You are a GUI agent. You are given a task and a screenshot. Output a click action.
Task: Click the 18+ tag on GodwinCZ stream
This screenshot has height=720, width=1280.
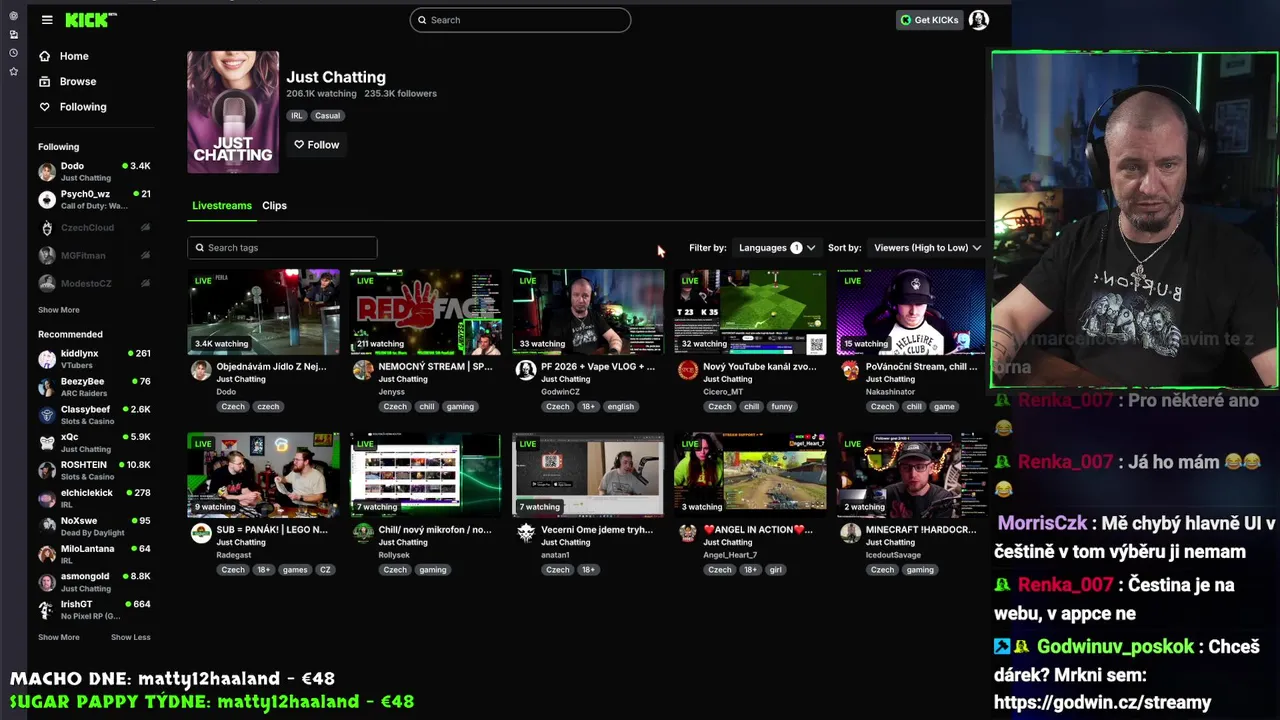coord(588,407)
